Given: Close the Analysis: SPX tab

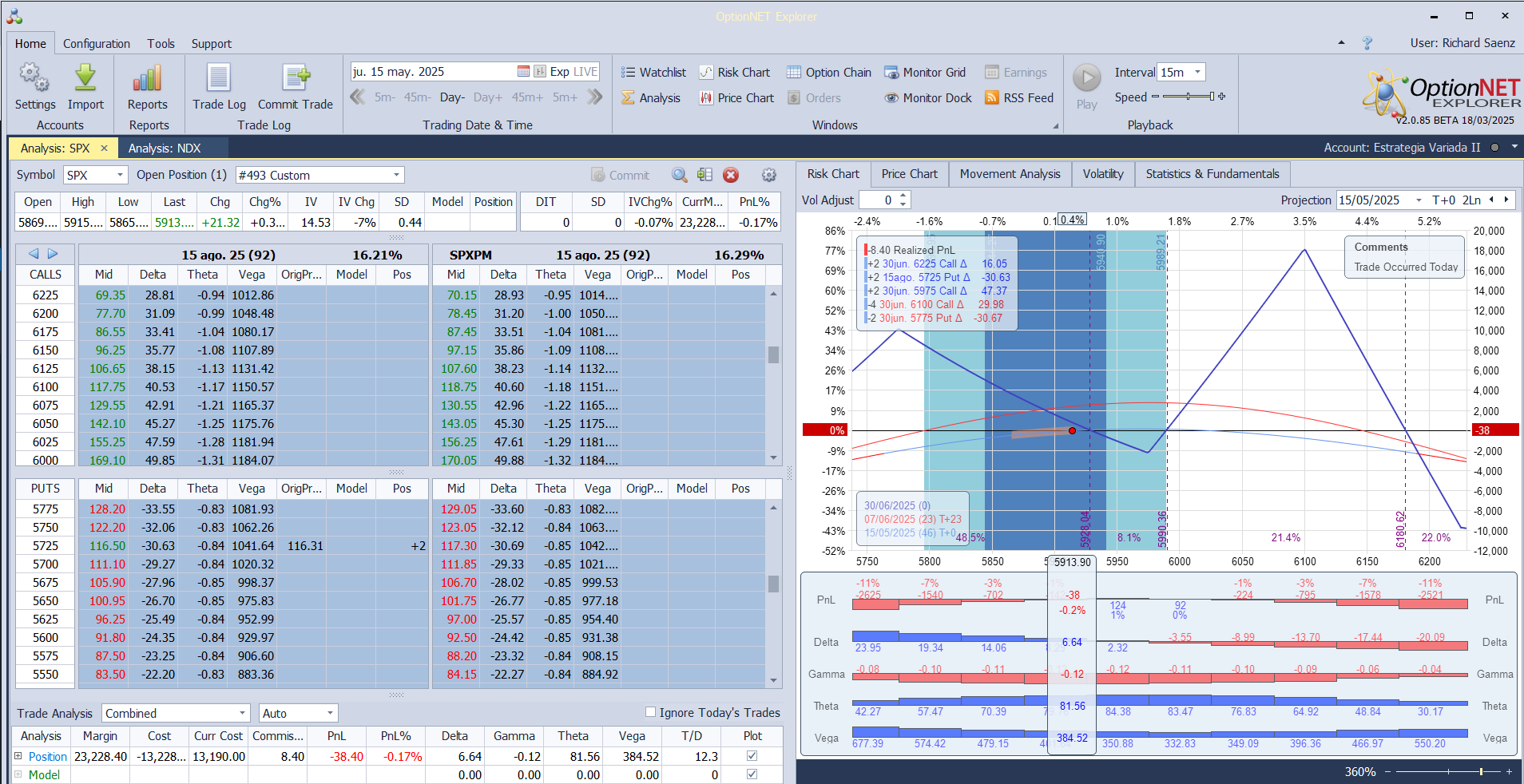Looking at the screenshot, I should tap(104, 148).
